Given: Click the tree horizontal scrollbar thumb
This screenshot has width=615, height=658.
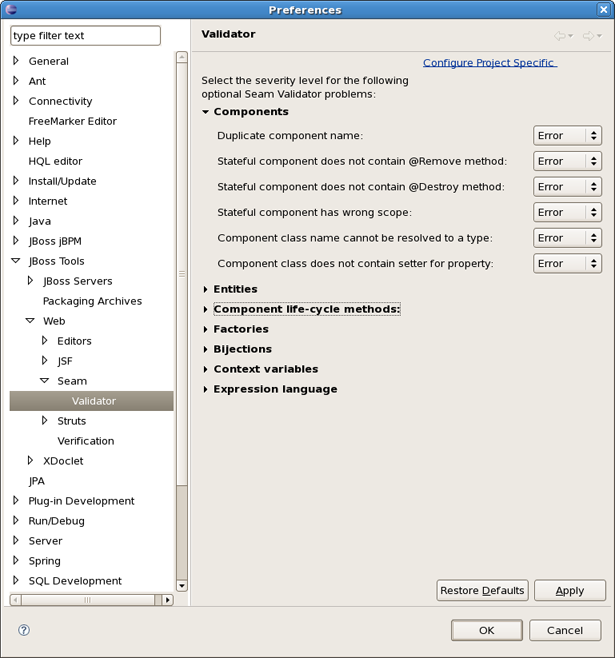Looking at the screenshot, I should 87,600.
